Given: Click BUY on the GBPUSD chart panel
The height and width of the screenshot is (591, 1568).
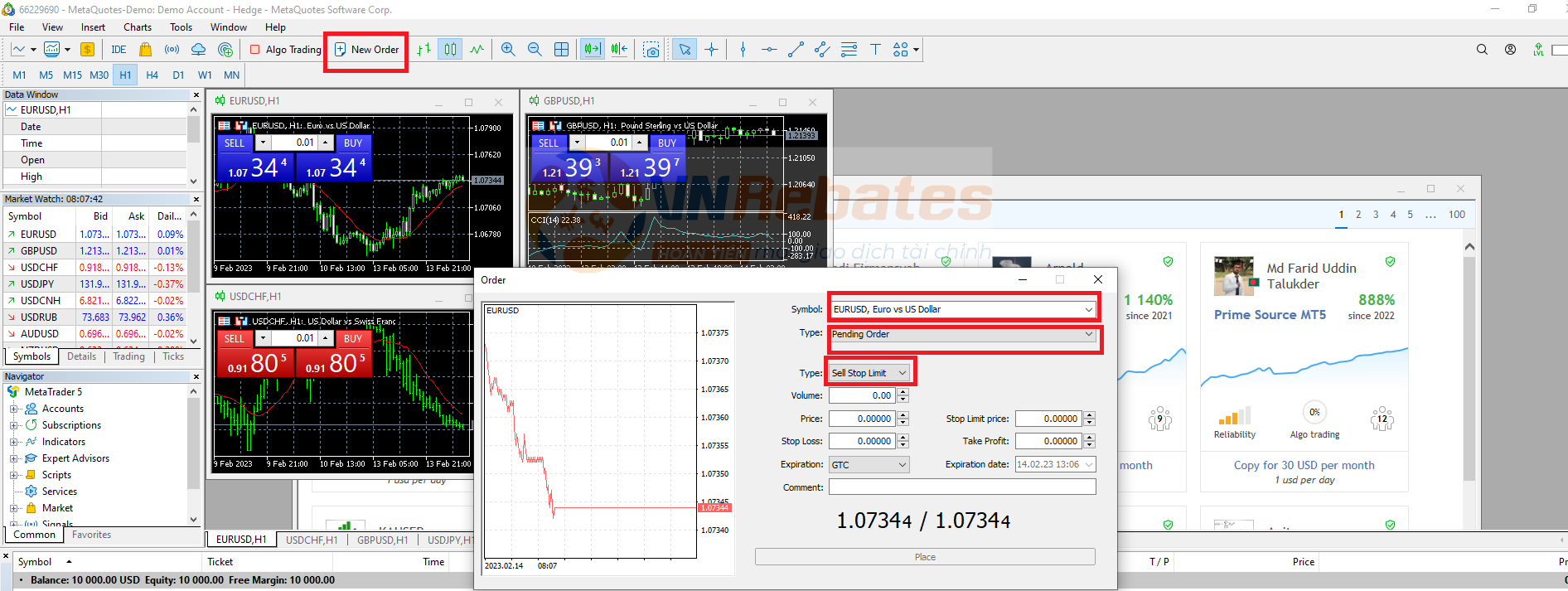Looking at the screenshot, I should 667,143.
